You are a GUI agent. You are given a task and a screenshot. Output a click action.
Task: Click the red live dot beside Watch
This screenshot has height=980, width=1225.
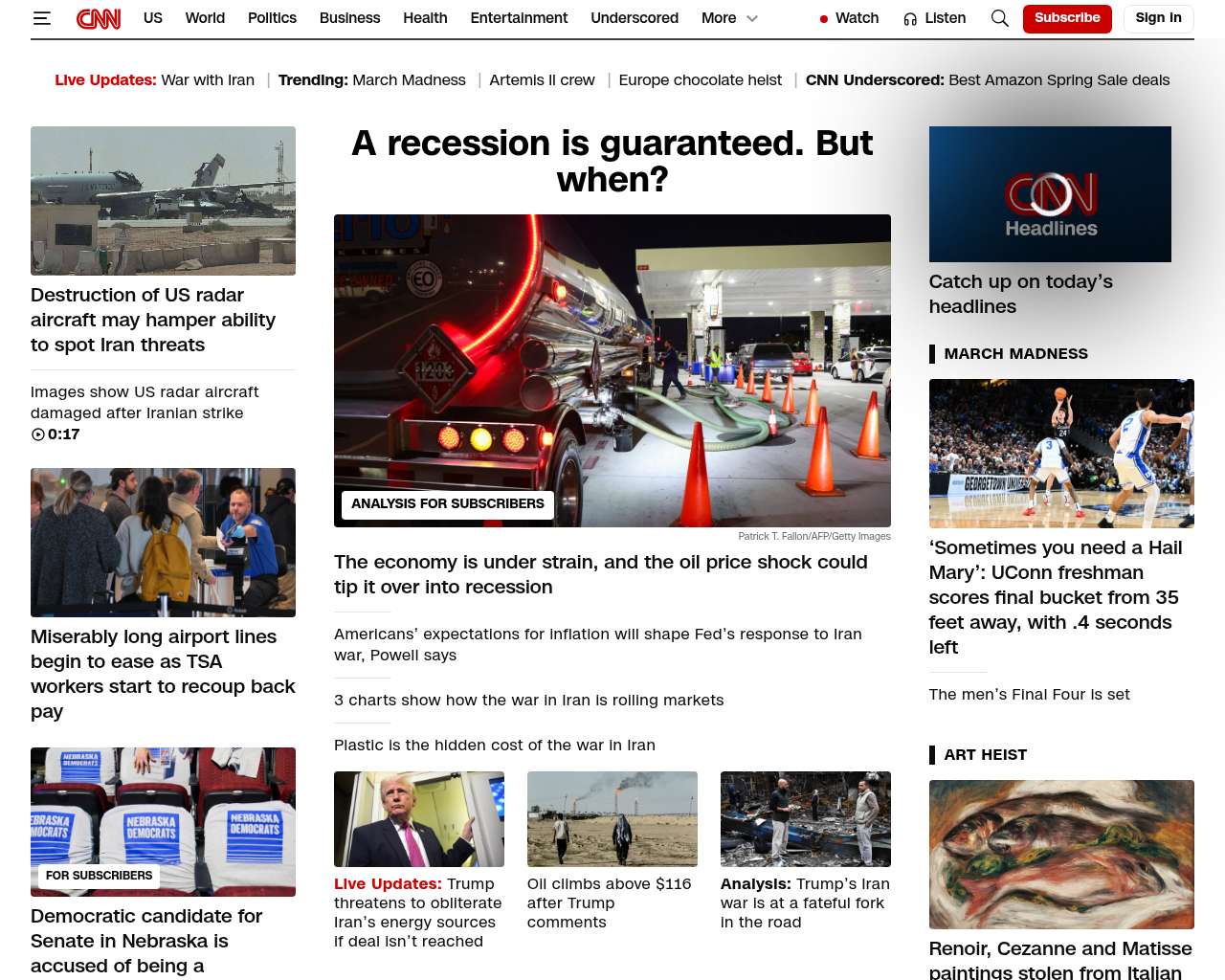pyautogui.click(x=823, y=19)
